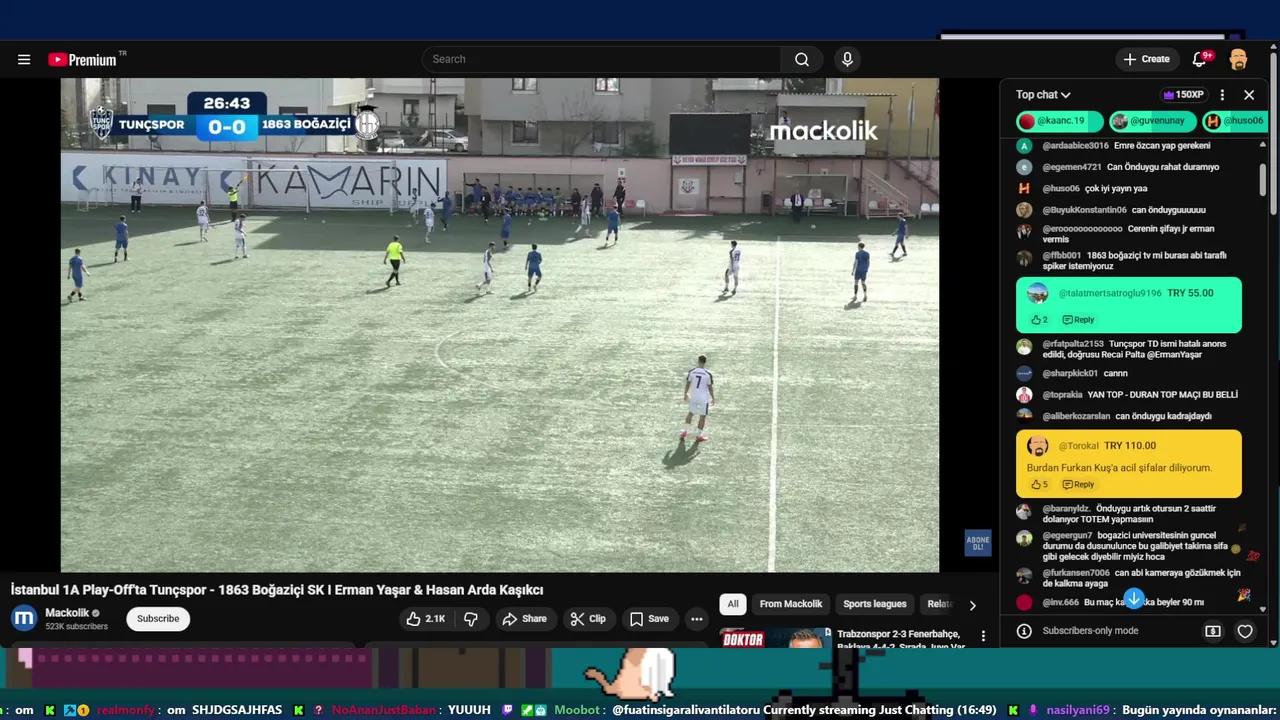
Task: Like the video with thumbs up
Action: click(425, 619)
